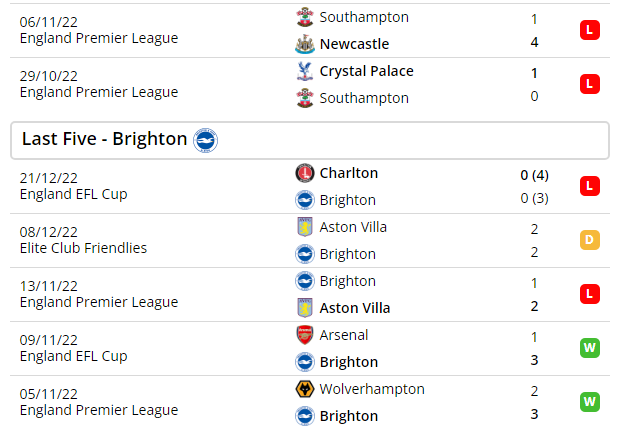The height and width of the screenshot is (429, 621).
Task: Click the Brighton crest in section header
Action: tap(206, 140)
